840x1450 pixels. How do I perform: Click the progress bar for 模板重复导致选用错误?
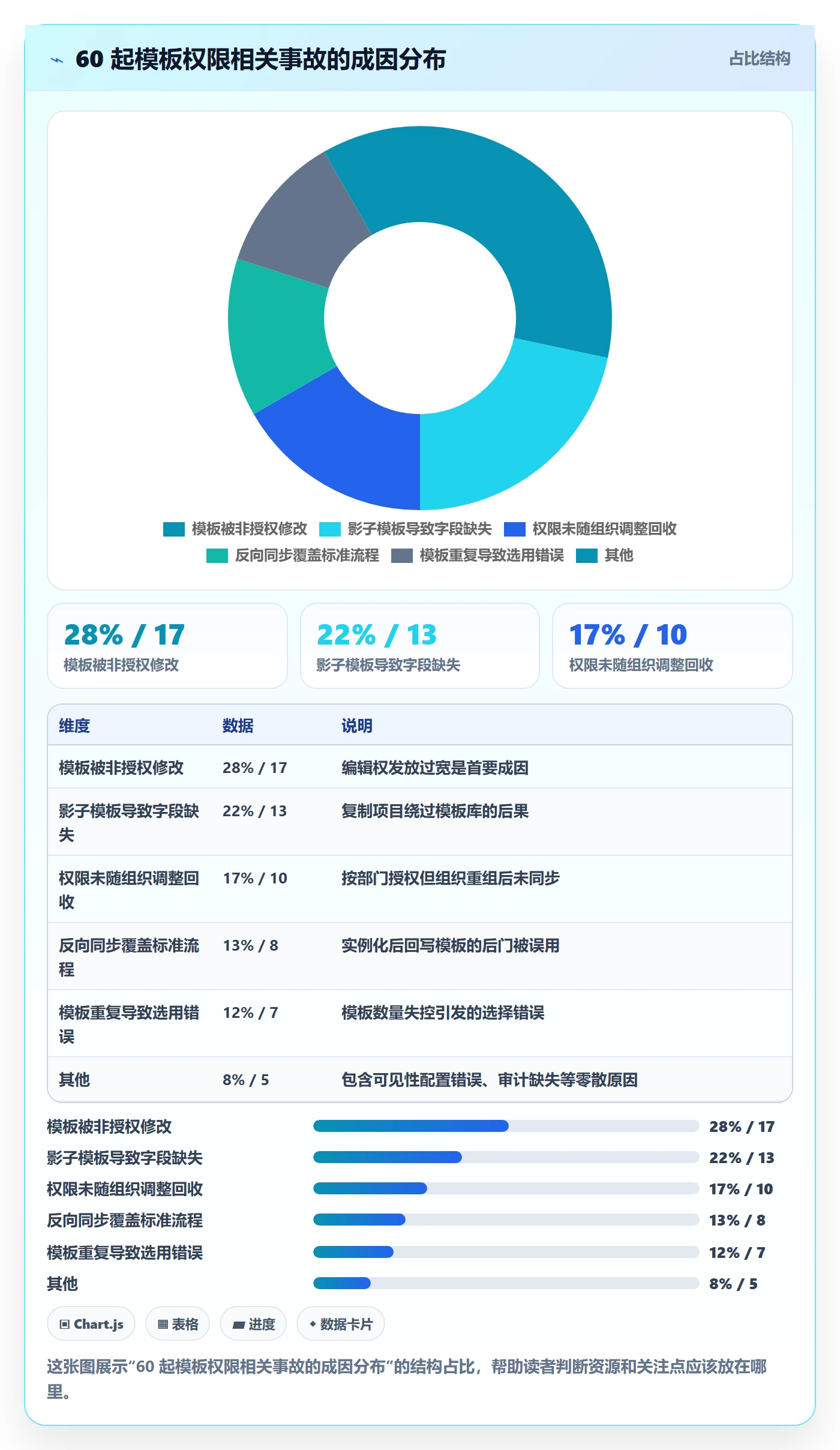point(506,1252)
